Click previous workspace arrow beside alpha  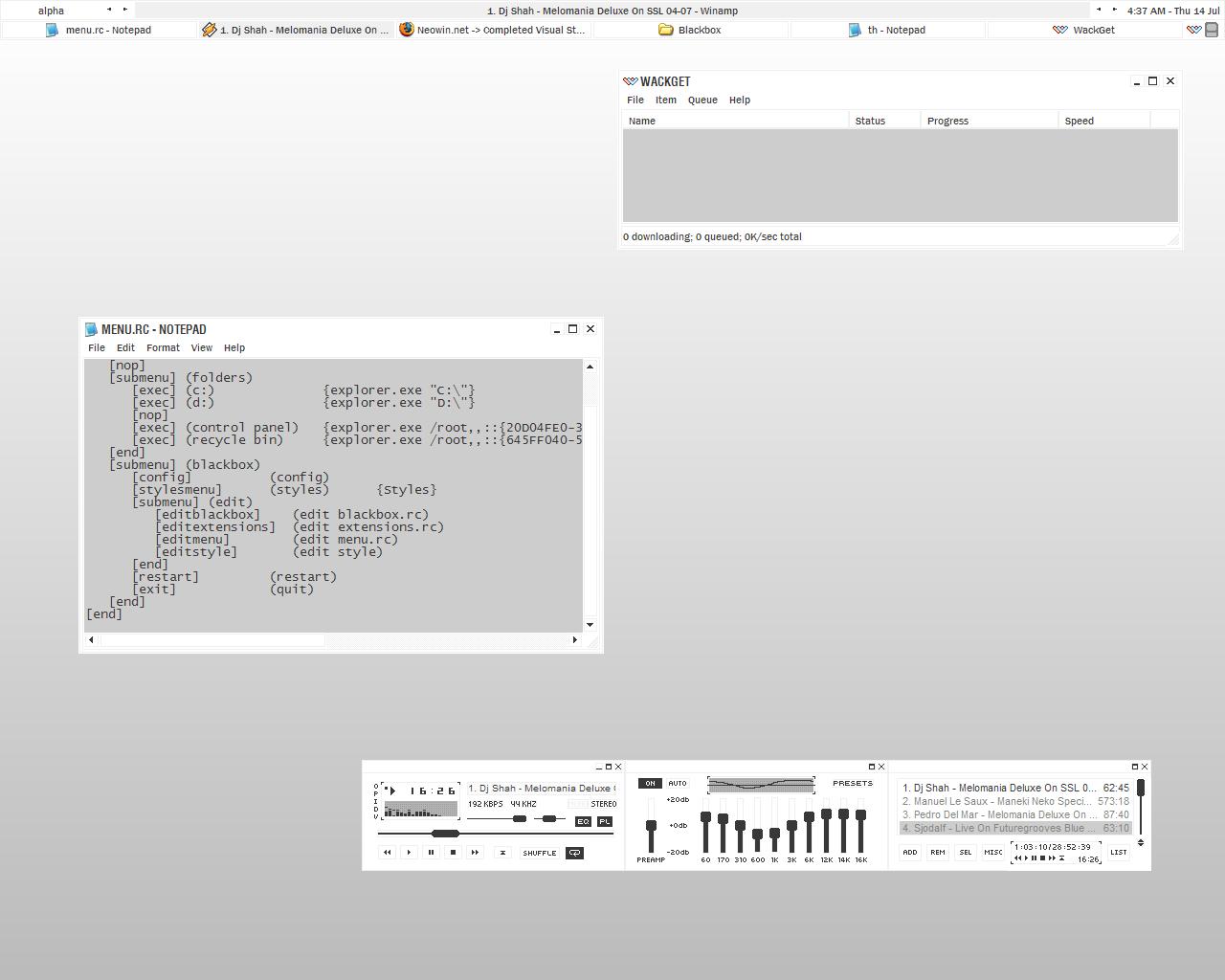(109, 10)
